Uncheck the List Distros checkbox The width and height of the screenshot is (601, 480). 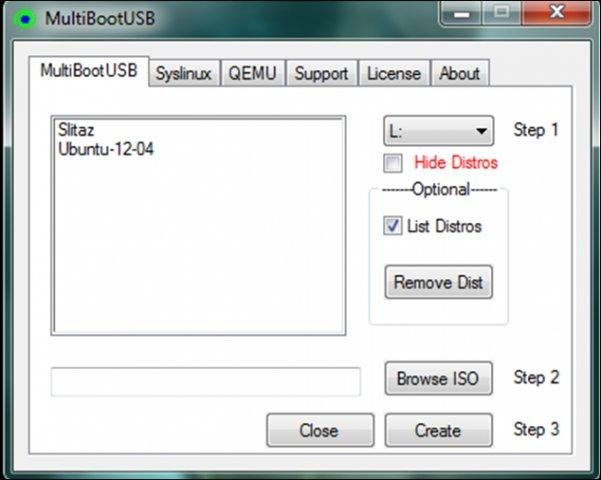(x=393, y=226)
